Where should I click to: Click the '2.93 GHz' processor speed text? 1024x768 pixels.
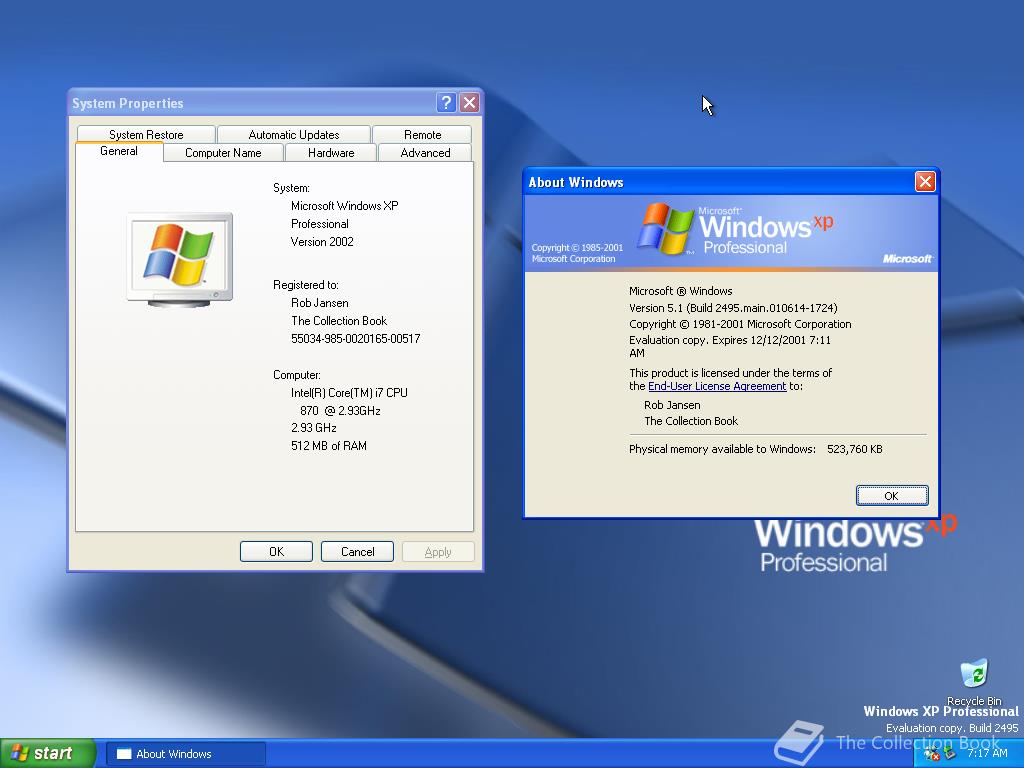click(x=313, y=428)
